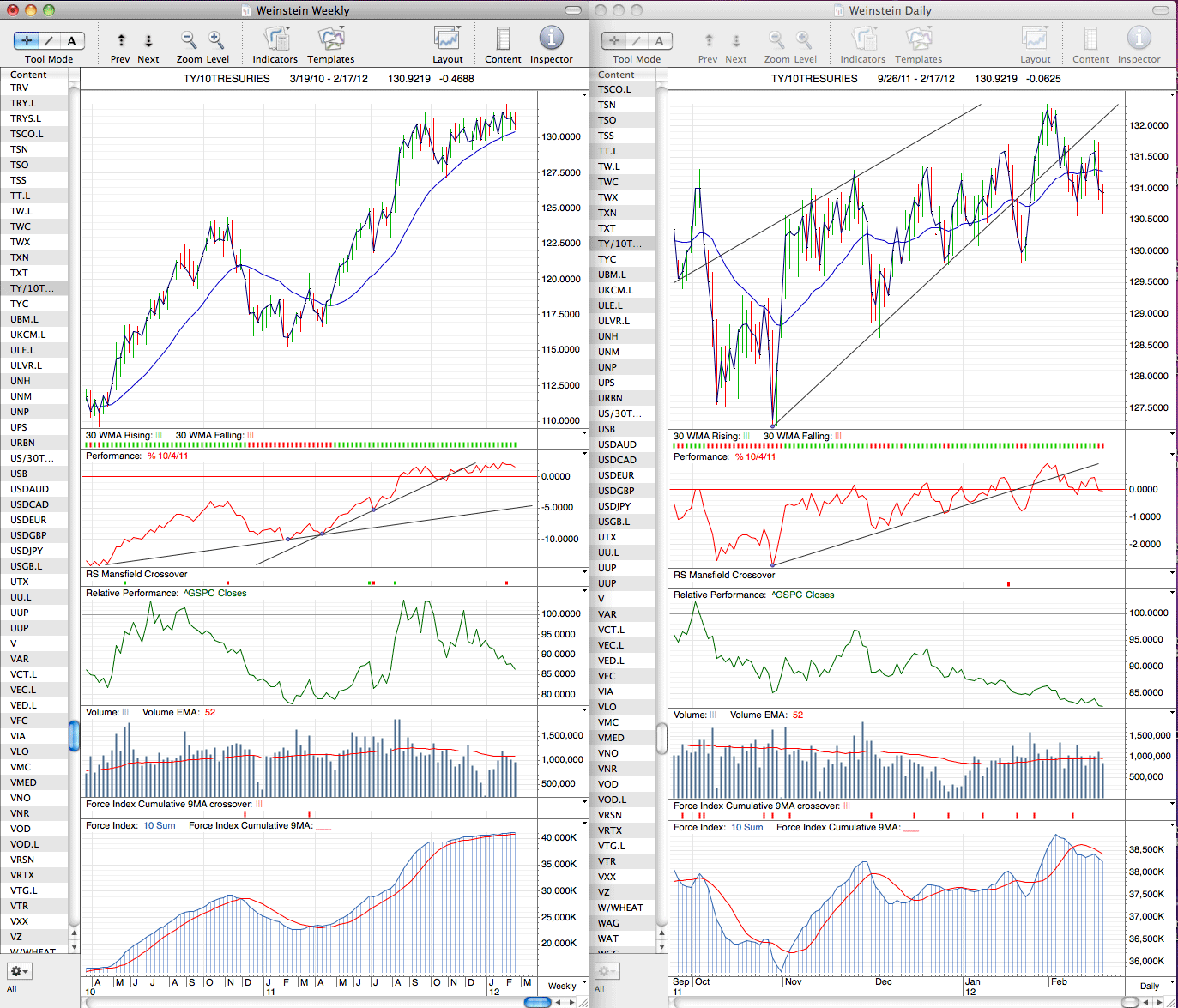The height and width of the screenshot is (1008, 1178).
Task: Select line drawing tool in Weinstein Weekly
Action: pos(50,40)
